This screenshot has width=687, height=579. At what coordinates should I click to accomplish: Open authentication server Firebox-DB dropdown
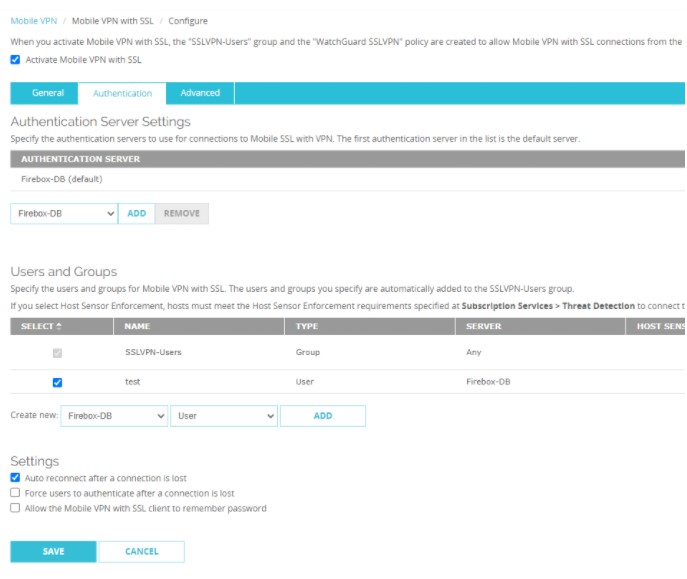pyautogui.click(x=64, y=213)
